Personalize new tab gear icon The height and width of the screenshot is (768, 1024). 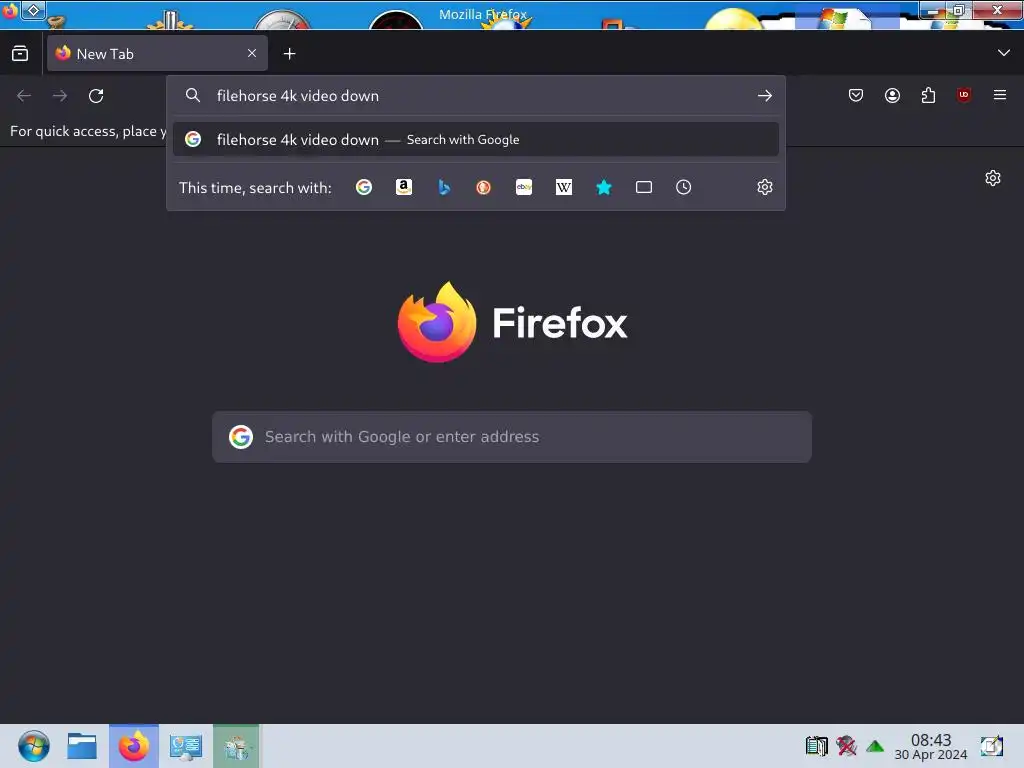993,178
